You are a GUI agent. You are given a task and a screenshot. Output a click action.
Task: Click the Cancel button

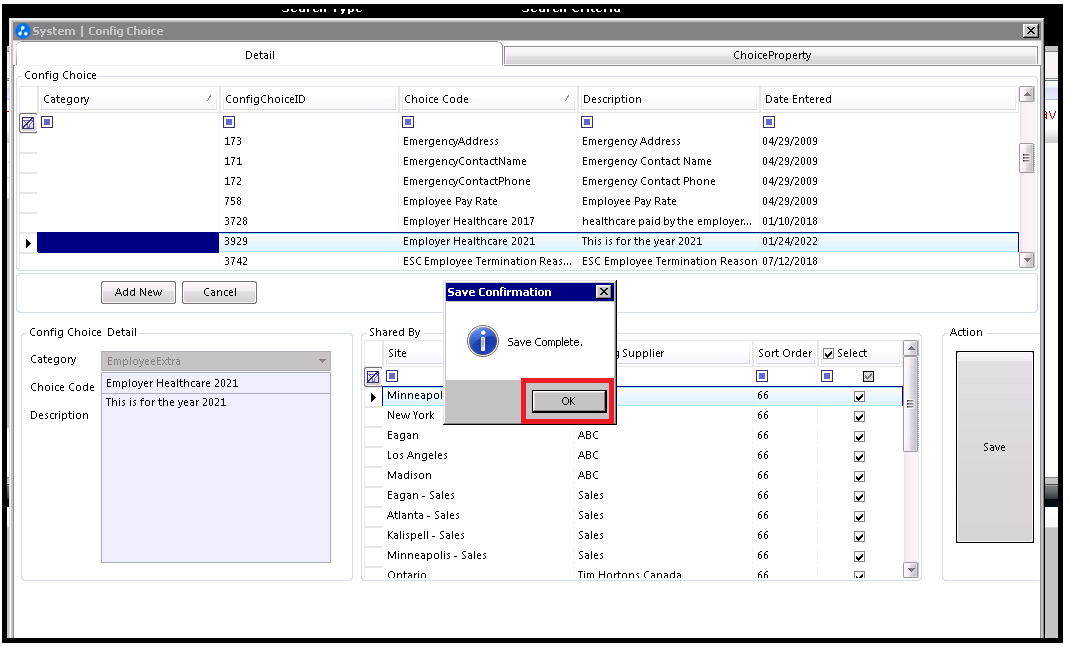(219, 292)
